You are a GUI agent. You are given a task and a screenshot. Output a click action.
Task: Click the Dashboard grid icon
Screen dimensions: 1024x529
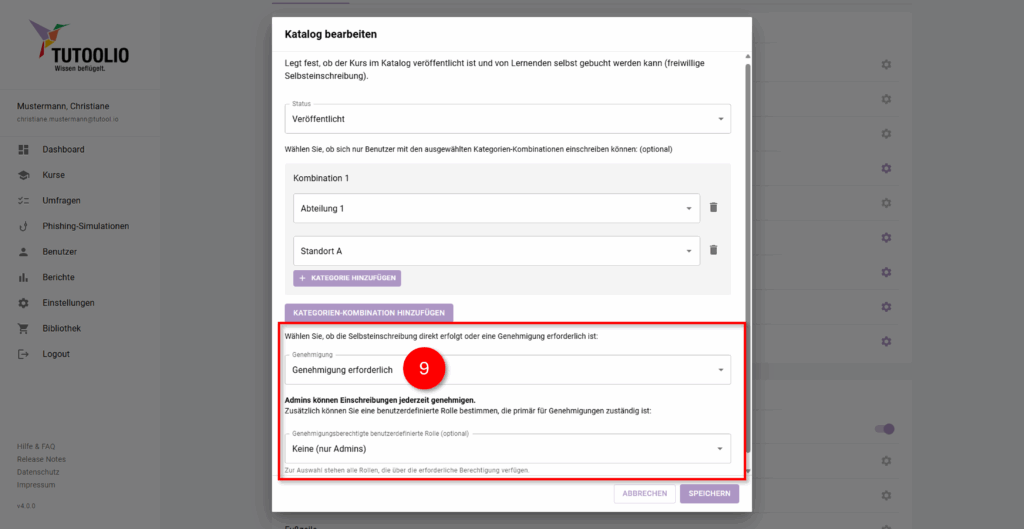pyautogui.click(x=23, y=149)
